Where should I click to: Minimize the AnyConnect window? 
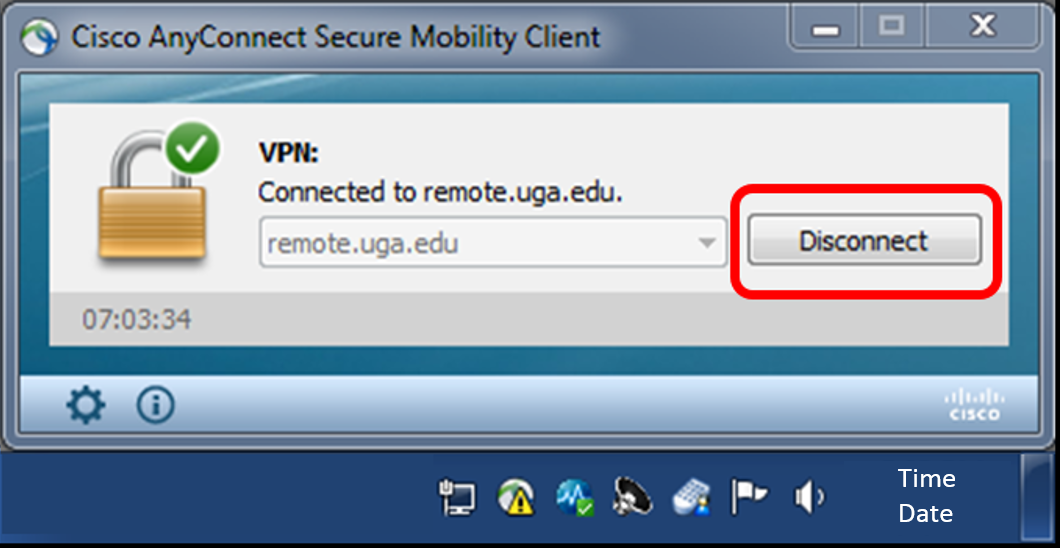point(824,27)
